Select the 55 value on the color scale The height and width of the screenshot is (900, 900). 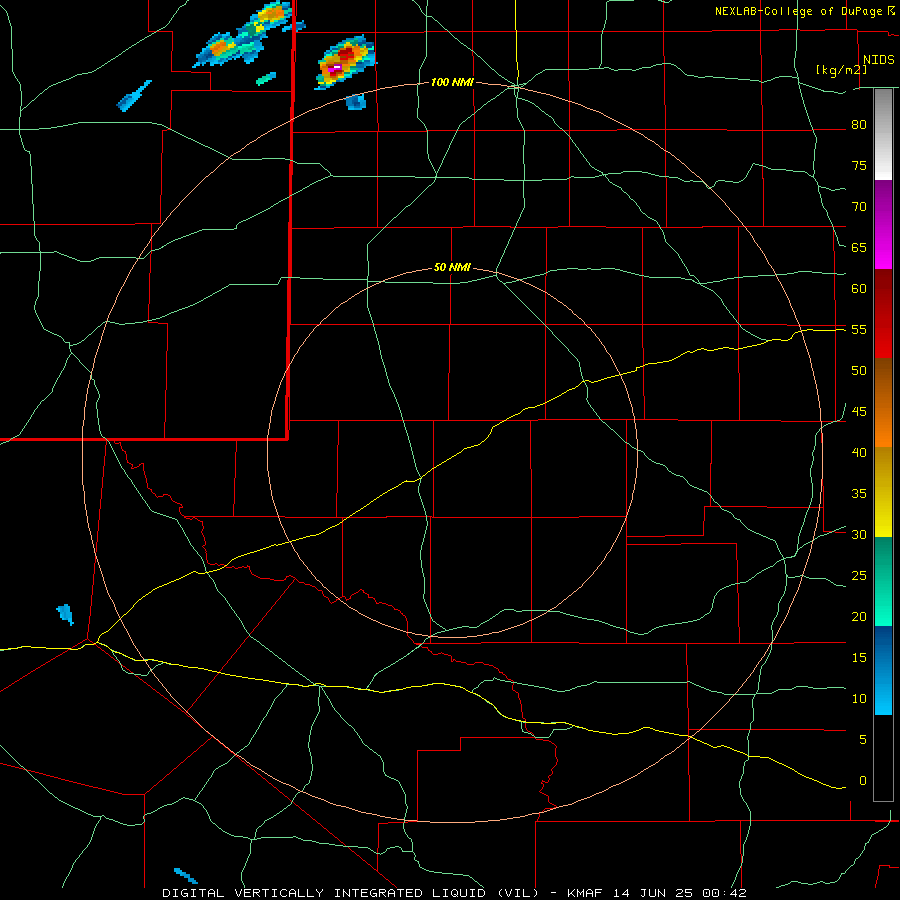point(859,330)
